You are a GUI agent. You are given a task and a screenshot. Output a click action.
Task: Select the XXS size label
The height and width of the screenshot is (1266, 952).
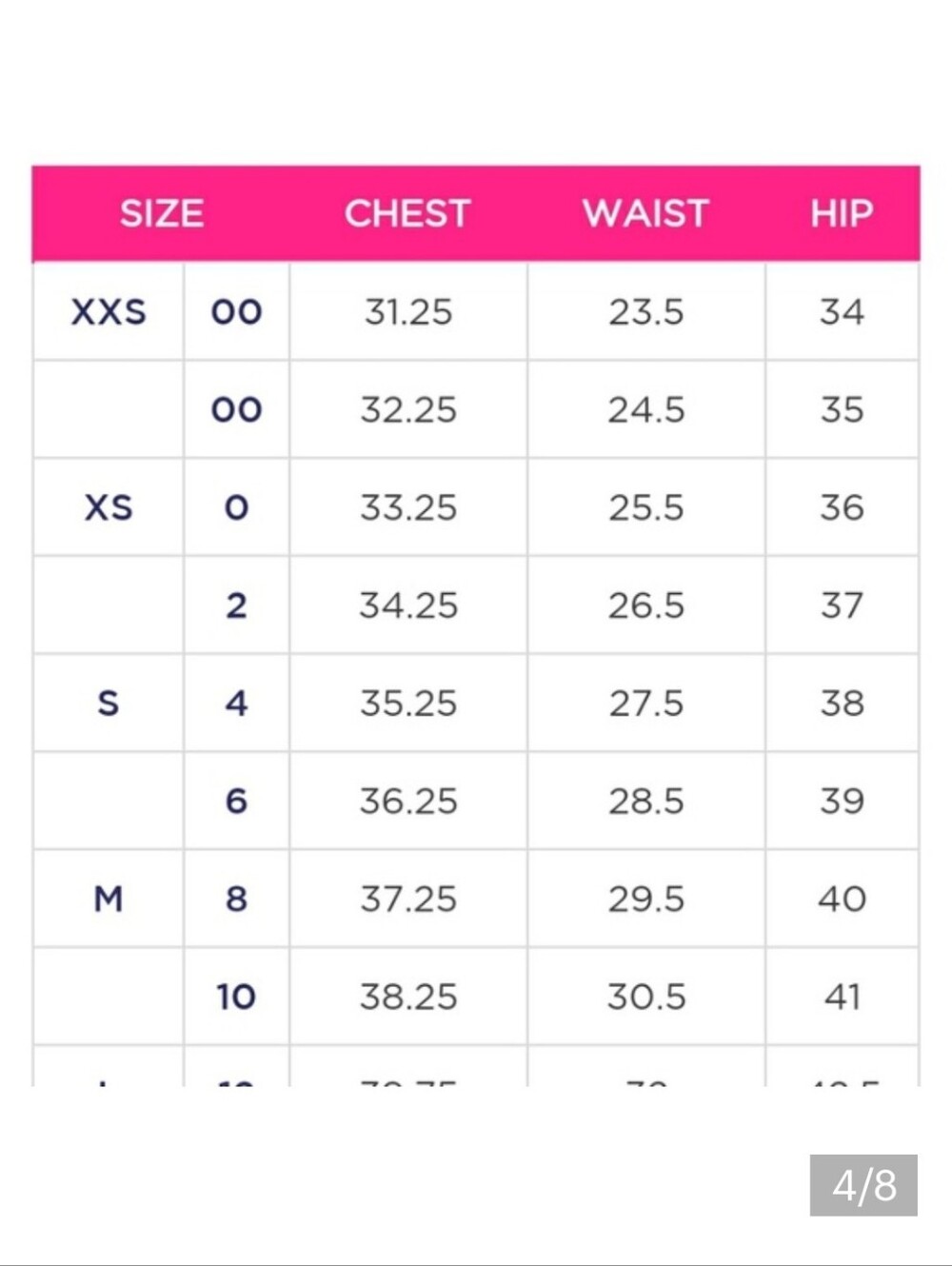(x=109, y=312)
